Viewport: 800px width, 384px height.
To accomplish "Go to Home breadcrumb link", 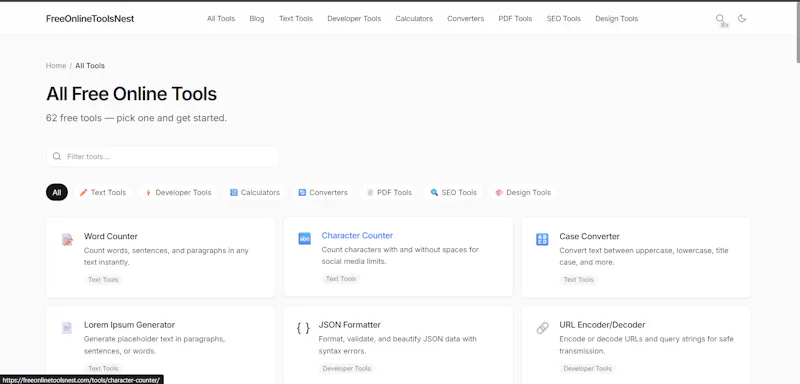I will (56, 65).
